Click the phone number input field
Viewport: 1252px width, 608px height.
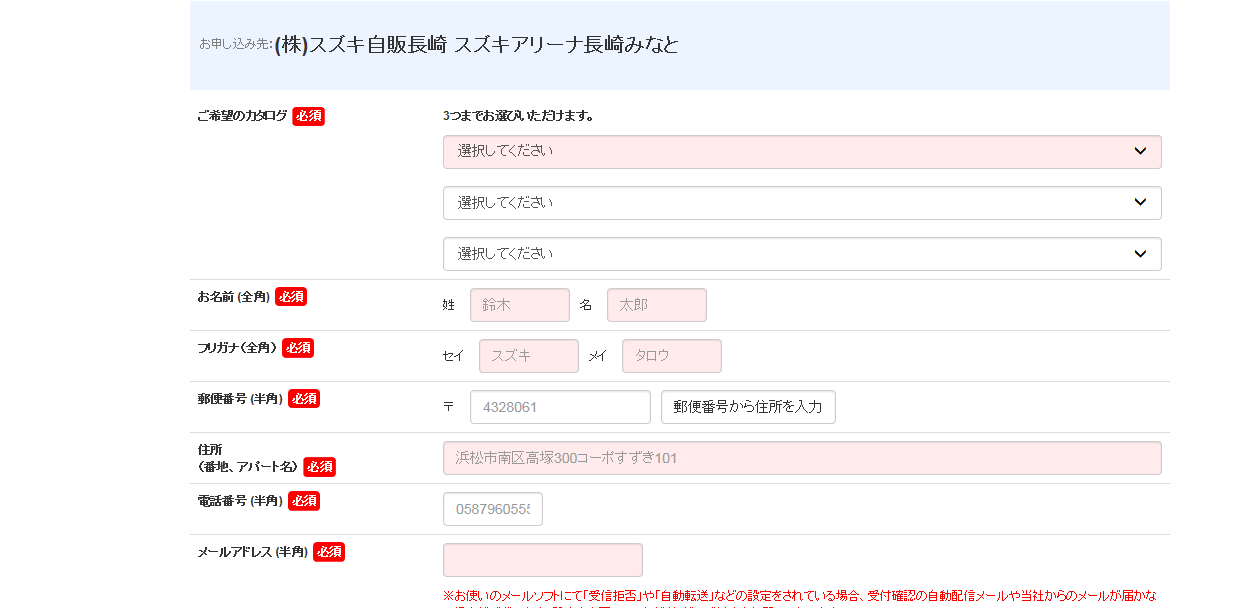pos(493,509)
